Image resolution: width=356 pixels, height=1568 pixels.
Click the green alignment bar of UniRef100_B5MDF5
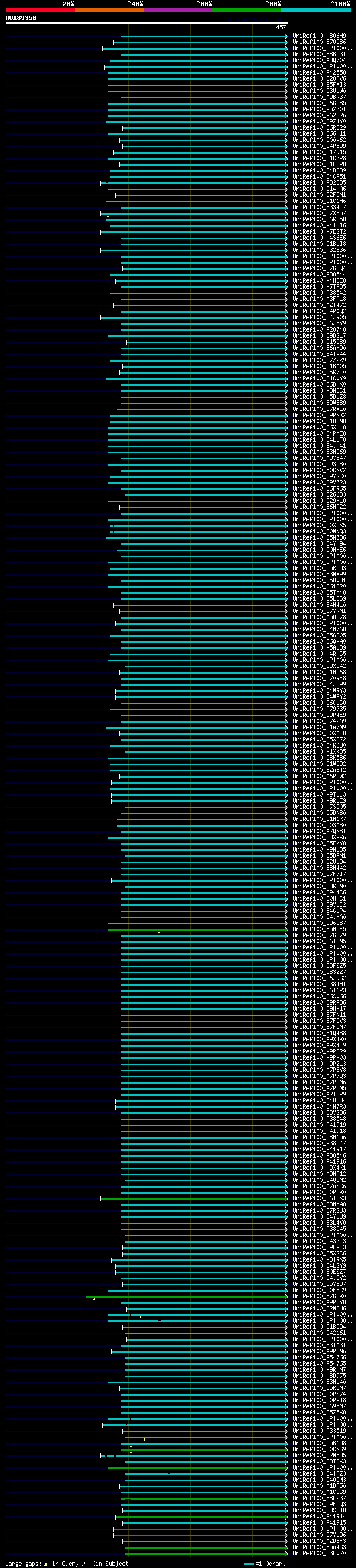click(197, 929)
